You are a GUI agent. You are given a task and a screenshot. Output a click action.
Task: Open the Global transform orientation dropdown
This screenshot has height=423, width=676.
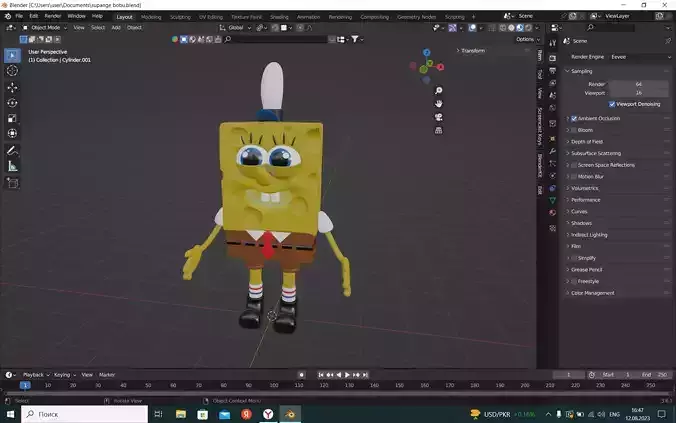[235, 28]
